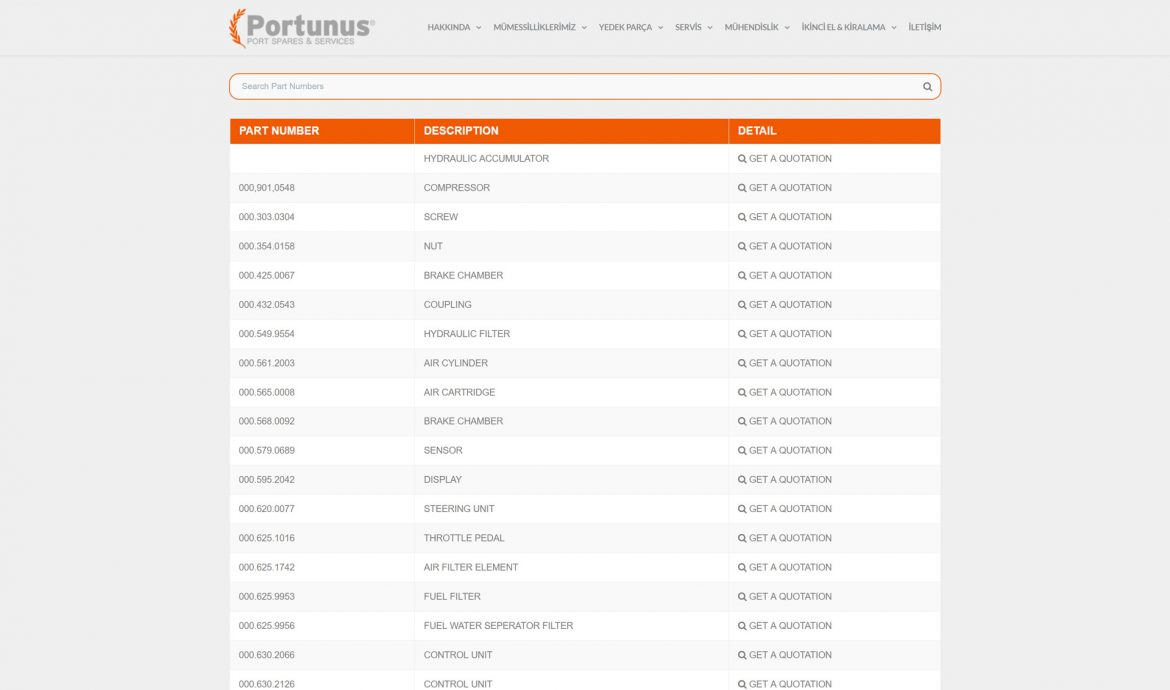This screenshot has width=1170, height=690.
Task: Click magnifier icon in SENSOR row
Action: pos(742,451)
